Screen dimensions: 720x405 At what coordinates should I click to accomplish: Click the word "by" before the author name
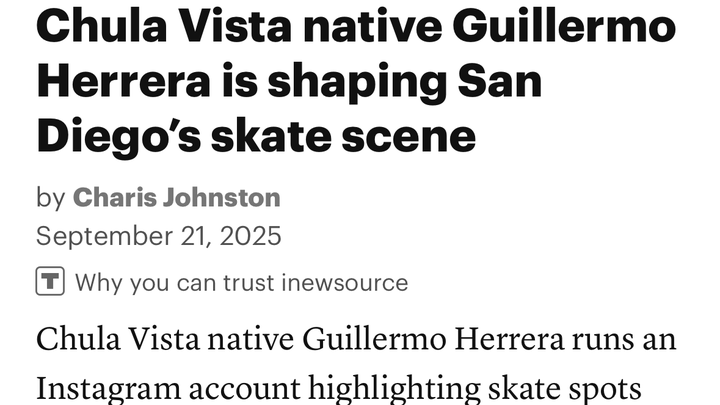pos(50,197)
